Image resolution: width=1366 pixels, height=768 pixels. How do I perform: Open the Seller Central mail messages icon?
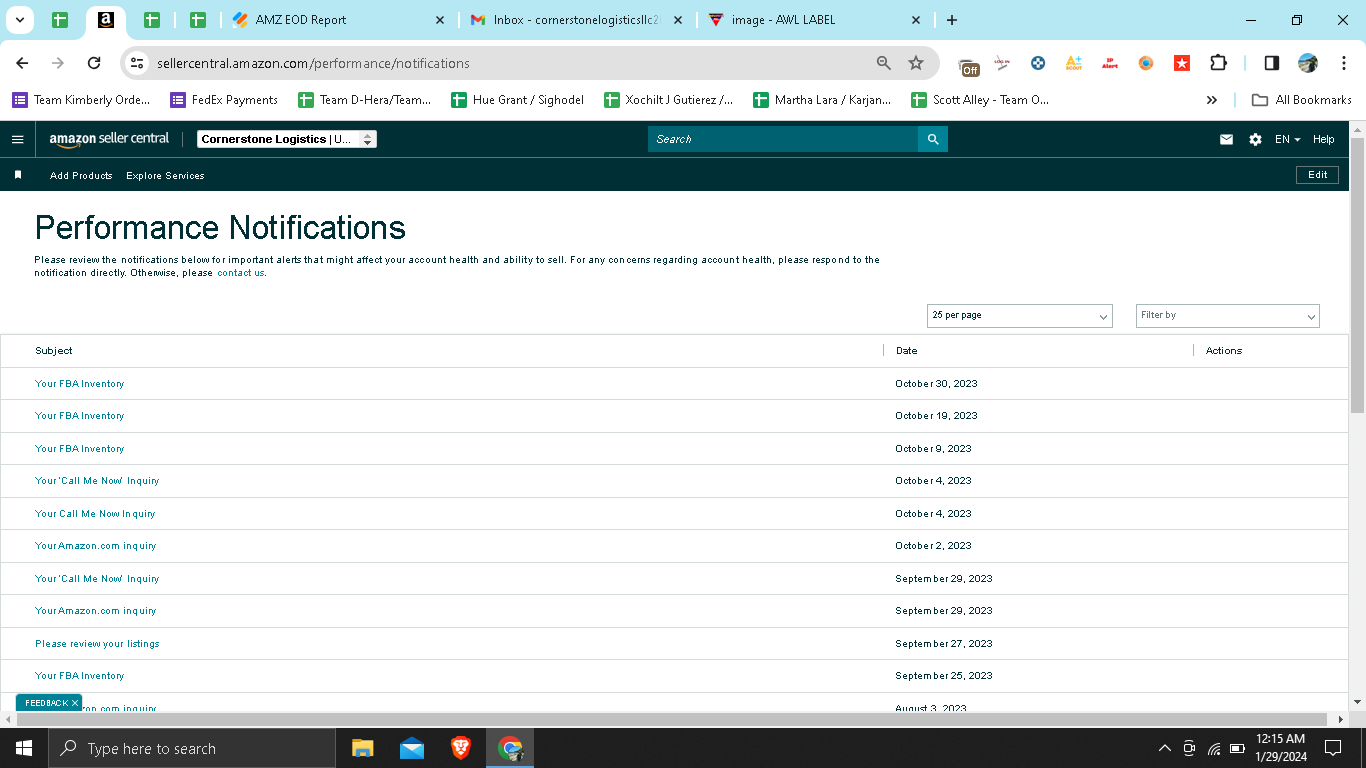[1226, 139]
